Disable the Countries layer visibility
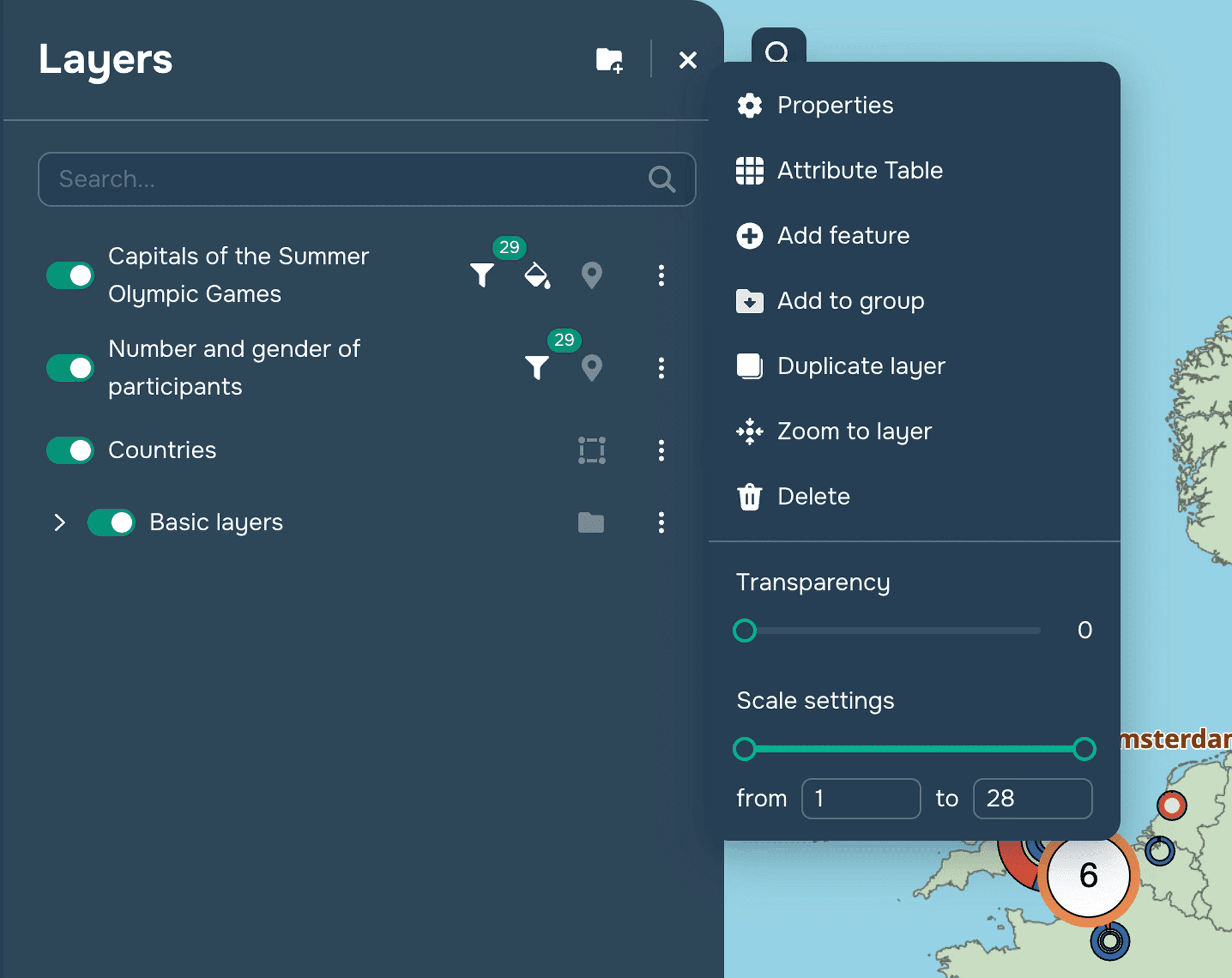 70,451
